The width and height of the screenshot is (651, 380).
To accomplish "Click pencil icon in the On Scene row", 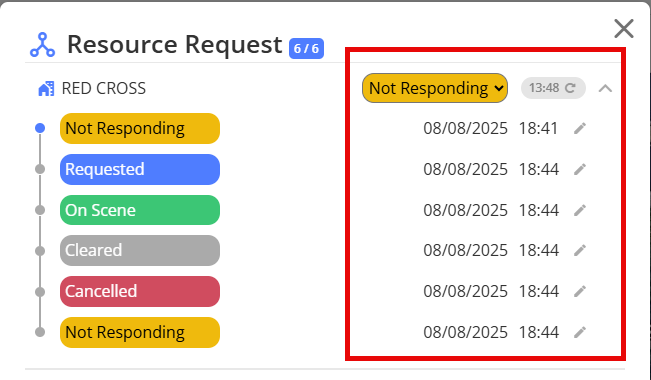I will (x=580, y=210).
